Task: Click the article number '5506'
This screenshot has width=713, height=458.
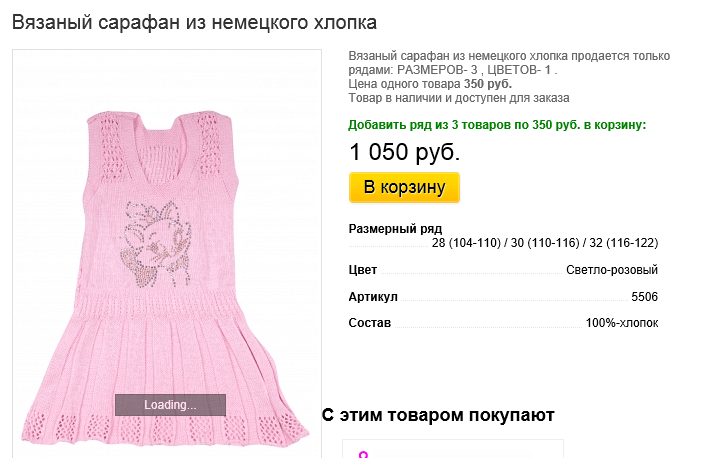Action: pyautogui.click(x=644, y=297)
